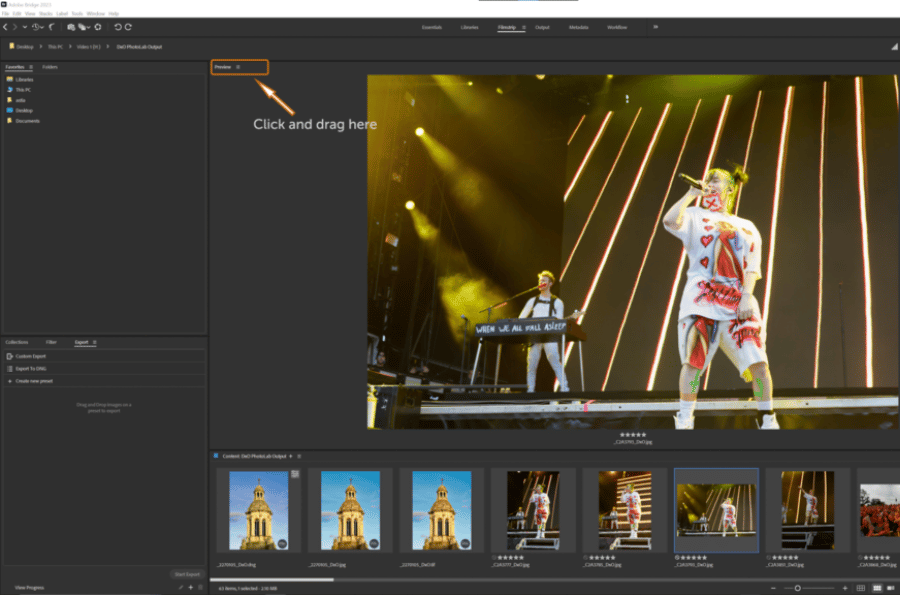900x600 pixels.
Task: Click the plus icon to add export preset
Action: (190, 587)
